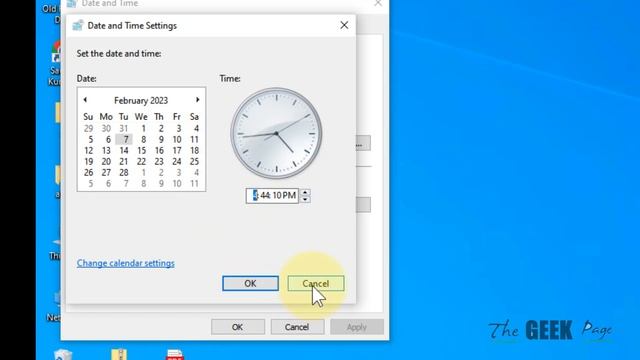
Task: Select 16 in the calendar
Action: (x=159, y=151)
